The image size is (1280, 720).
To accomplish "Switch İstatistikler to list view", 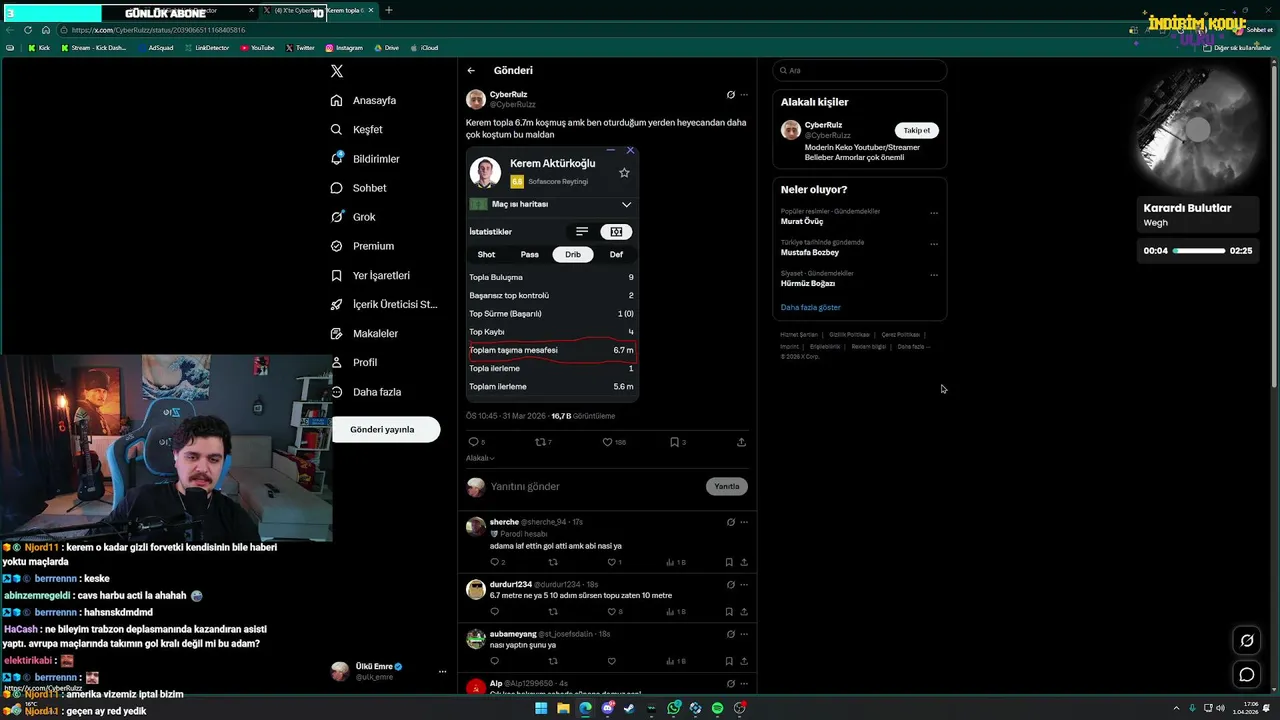I will [x=582, y=231].
